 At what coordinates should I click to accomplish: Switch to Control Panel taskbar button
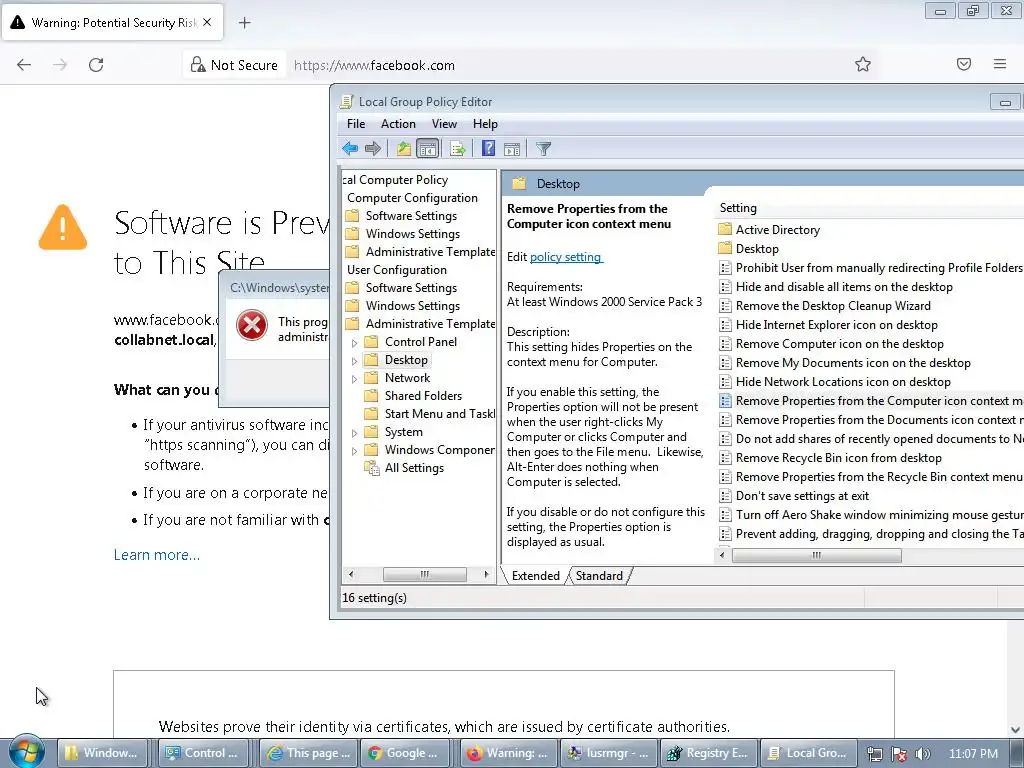pos(205,753)
